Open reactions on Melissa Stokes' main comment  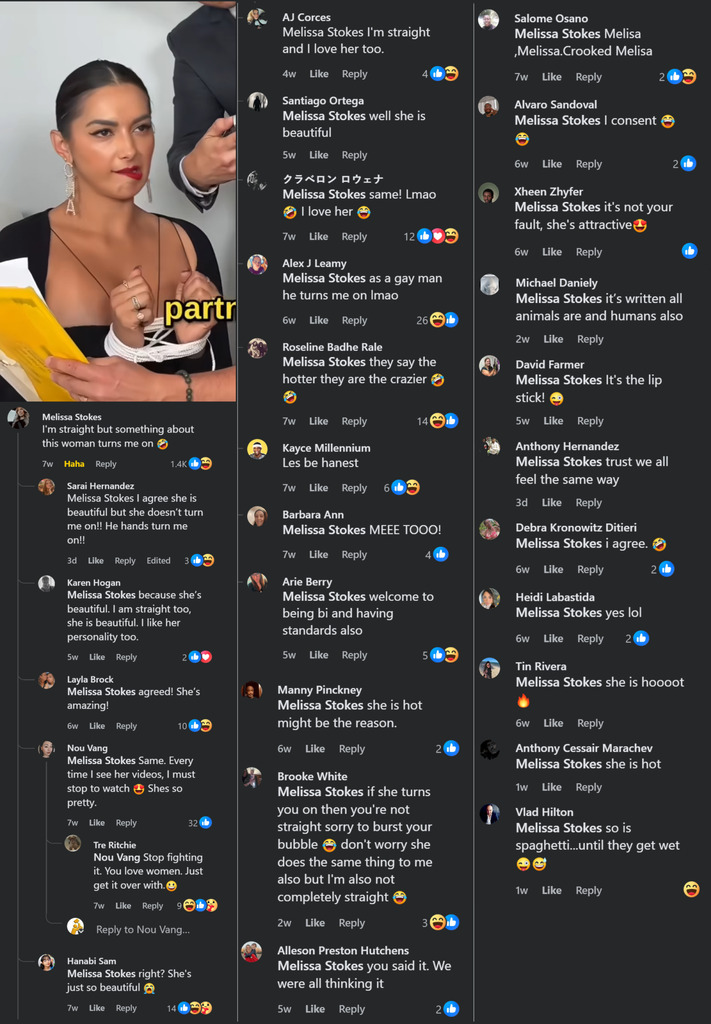(x=191, y=464)
